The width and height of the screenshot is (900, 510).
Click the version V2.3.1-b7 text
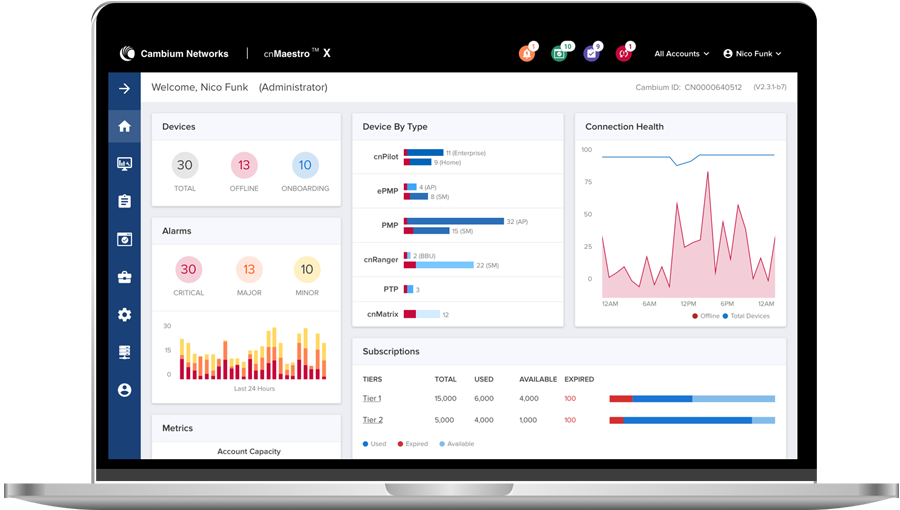click(770, 87)
